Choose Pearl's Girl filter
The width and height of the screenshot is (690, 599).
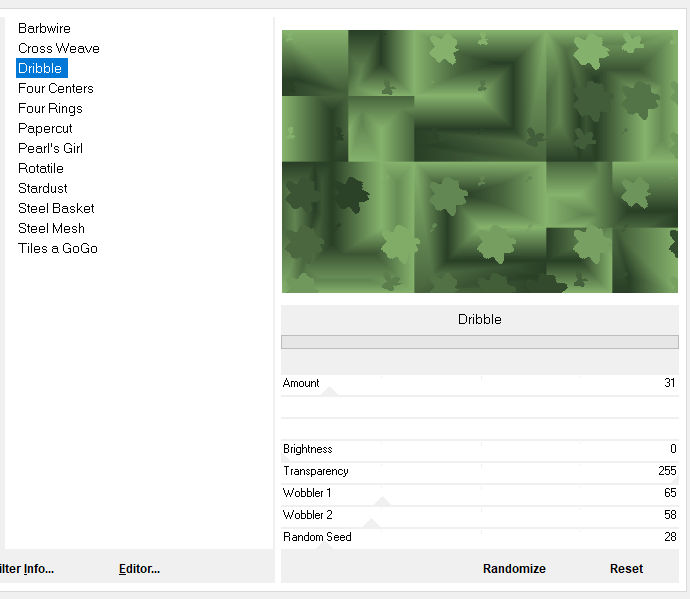tap(50, 148)
